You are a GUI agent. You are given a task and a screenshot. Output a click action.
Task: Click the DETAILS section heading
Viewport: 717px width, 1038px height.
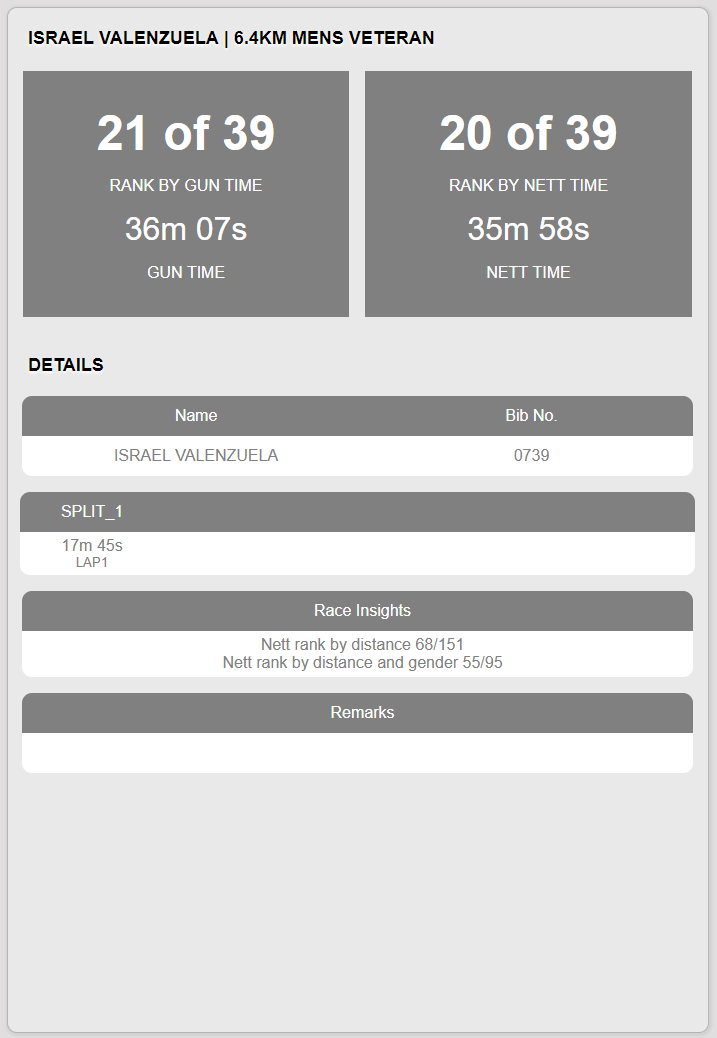66,365
